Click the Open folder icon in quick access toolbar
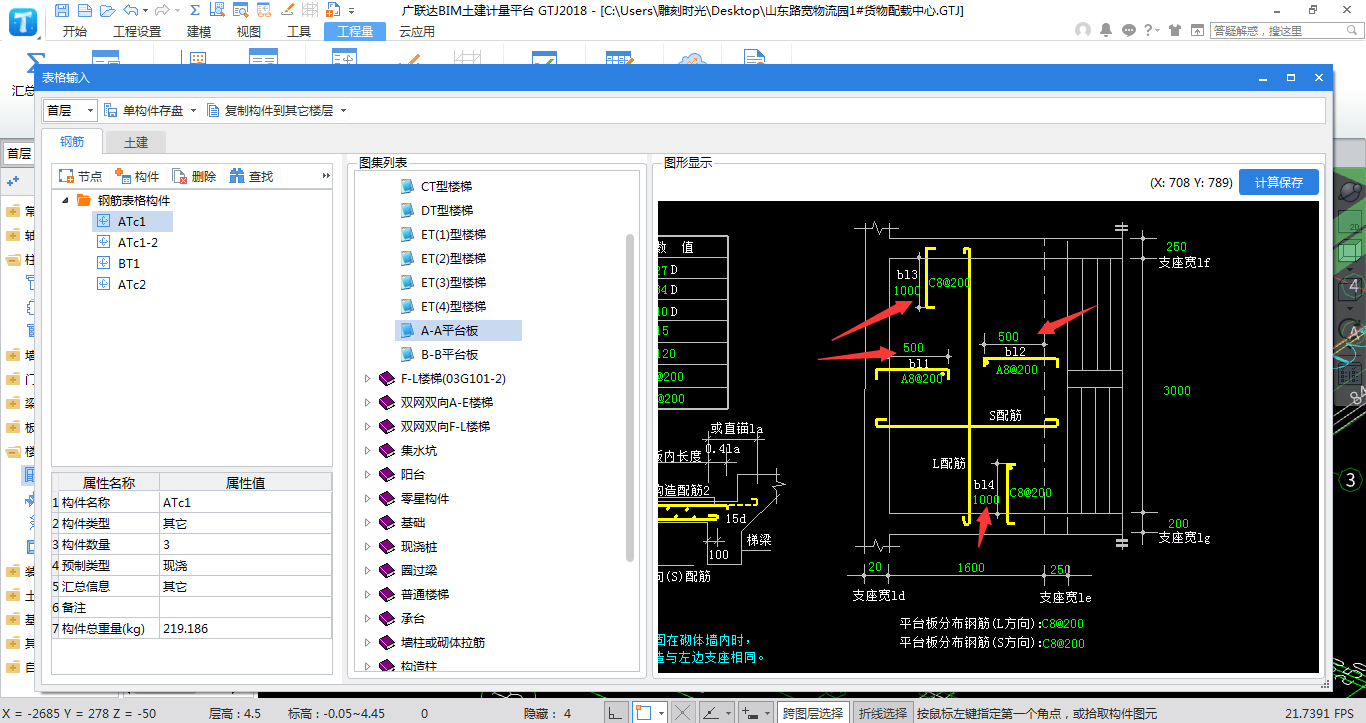 [108, 10]
